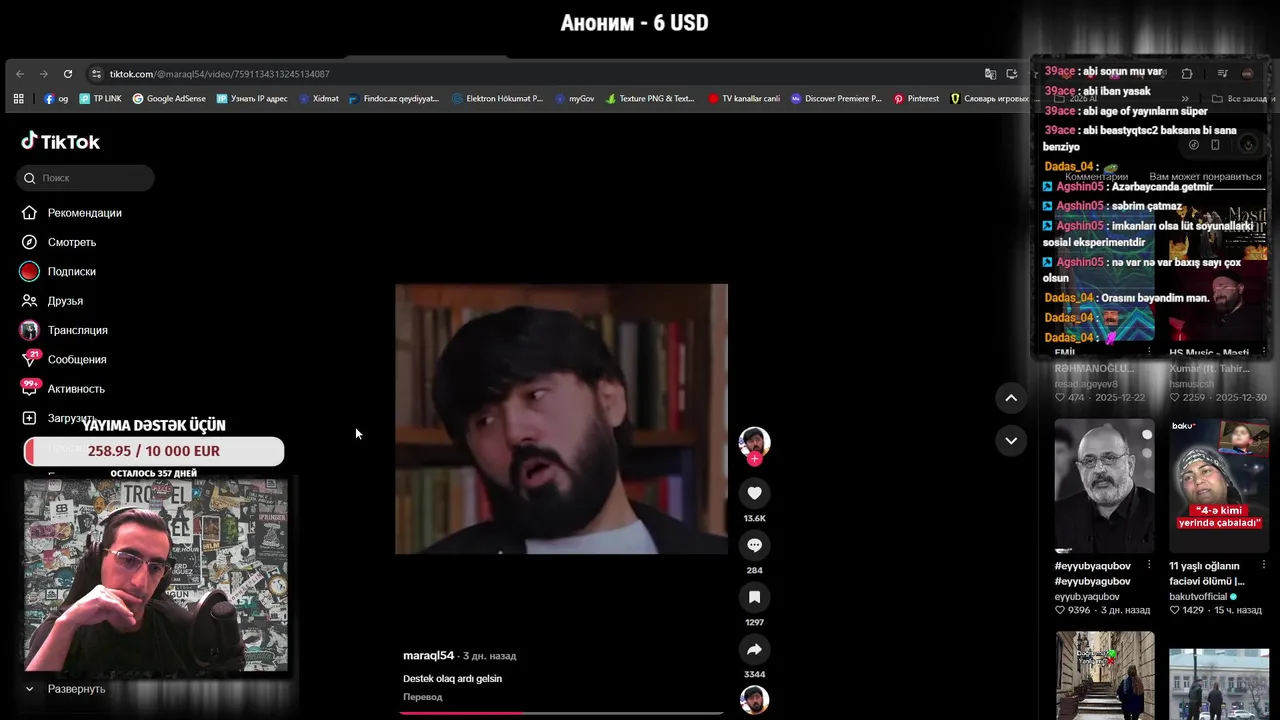Click browser back arrow
Screen dimensions: 1280x720
pyautogui.click(x=20, y=74)
